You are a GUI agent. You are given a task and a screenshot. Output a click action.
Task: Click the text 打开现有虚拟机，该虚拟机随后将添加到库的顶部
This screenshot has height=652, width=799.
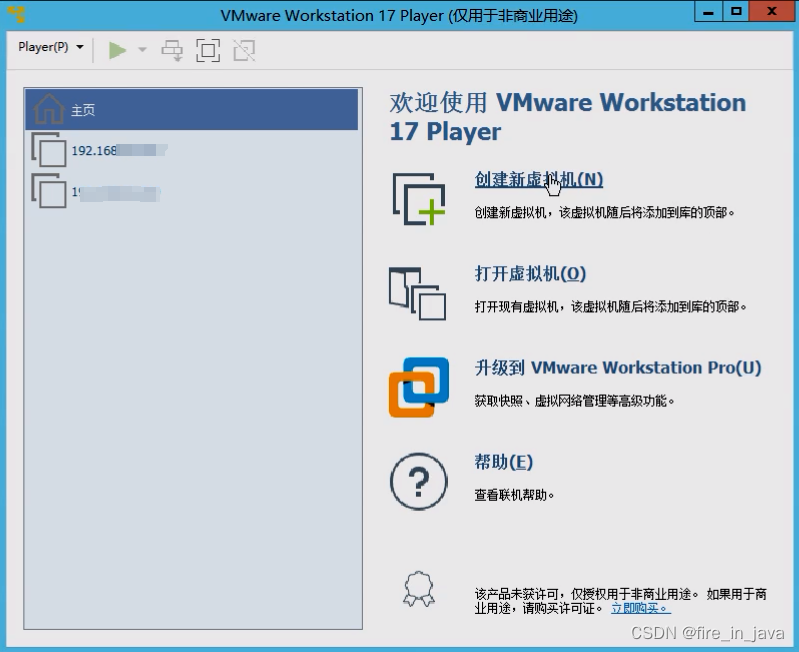tap(610, 307)
